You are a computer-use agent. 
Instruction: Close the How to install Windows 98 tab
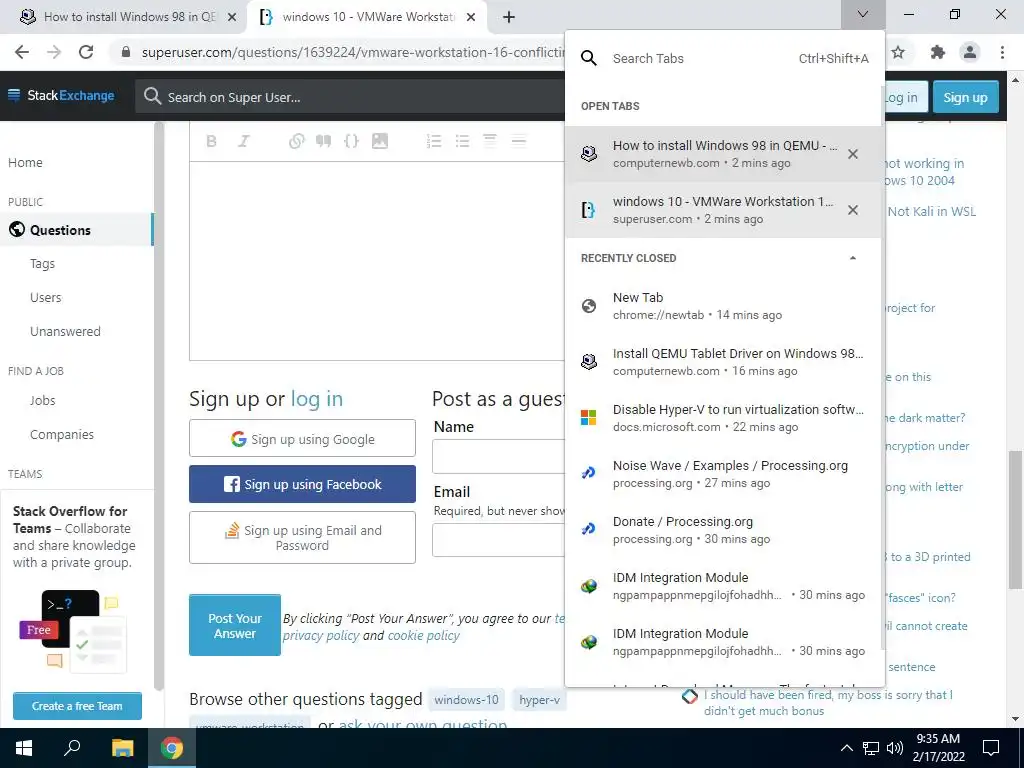pyautogui.click(x=232, y=17)
